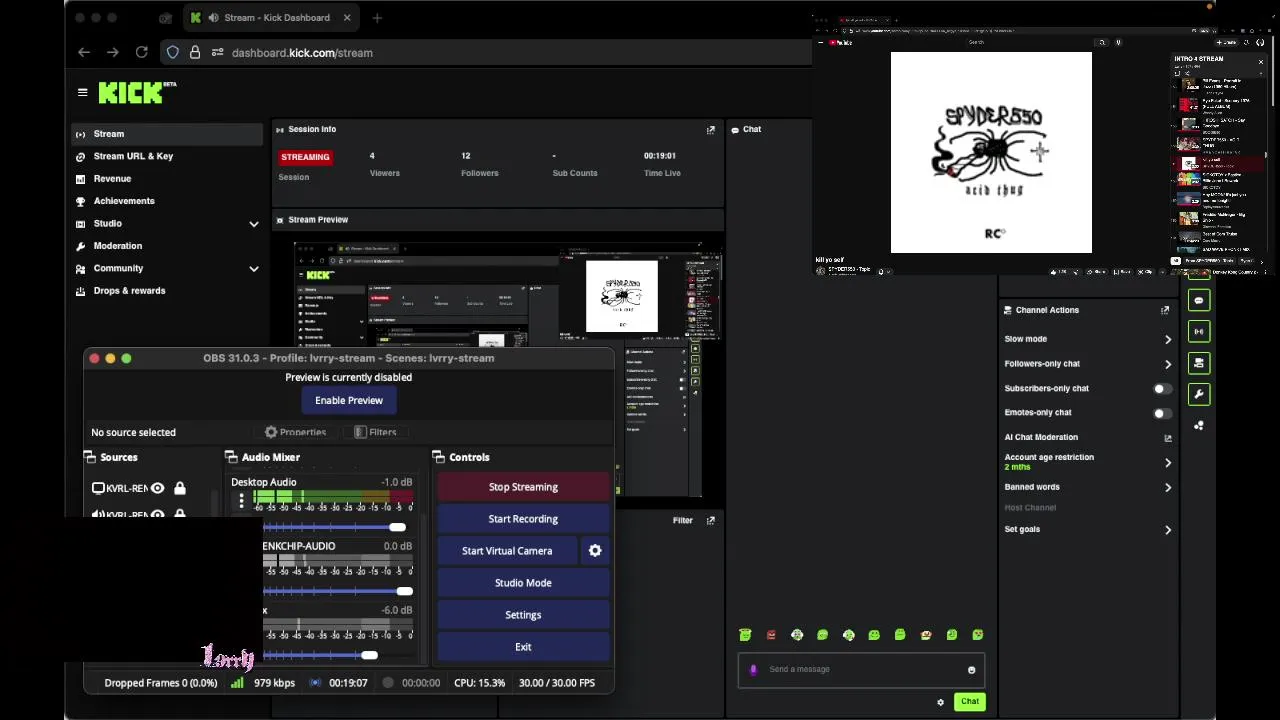
Task: Pop out the Session Info panel
Action: 711,129
